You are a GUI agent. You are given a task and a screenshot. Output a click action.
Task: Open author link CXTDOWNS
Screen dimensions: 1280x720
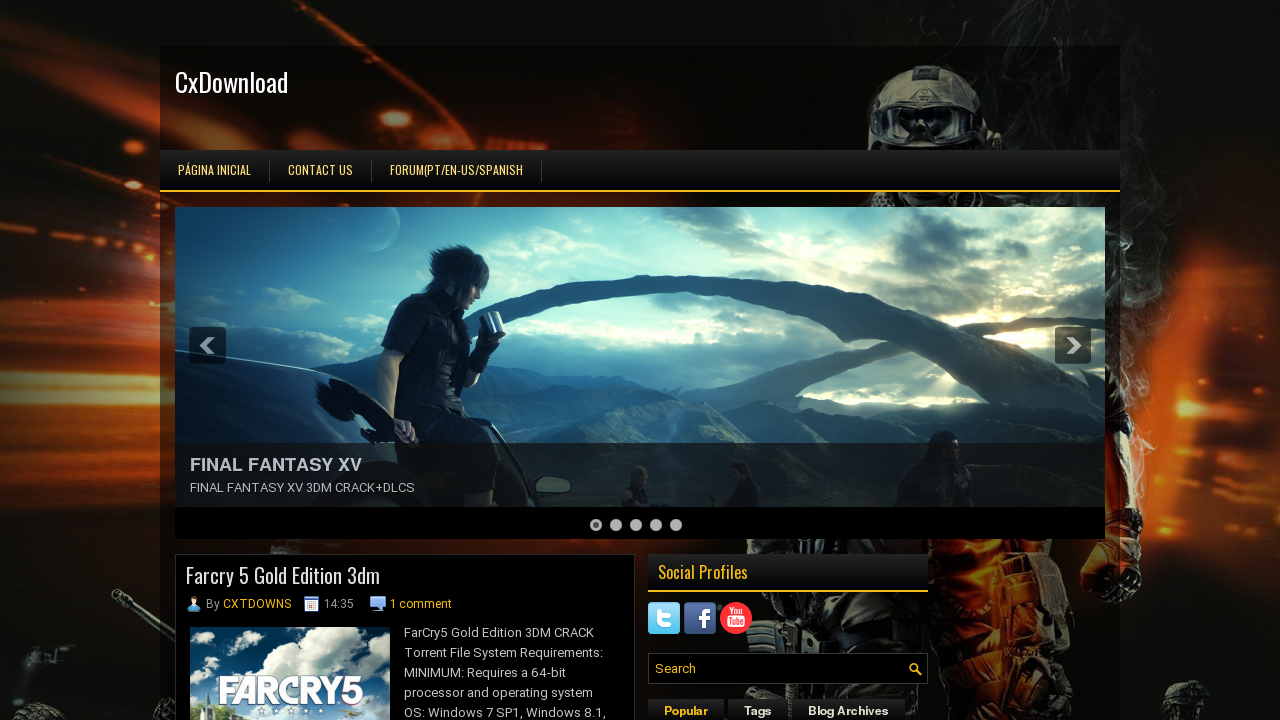(x=257, y=604)
